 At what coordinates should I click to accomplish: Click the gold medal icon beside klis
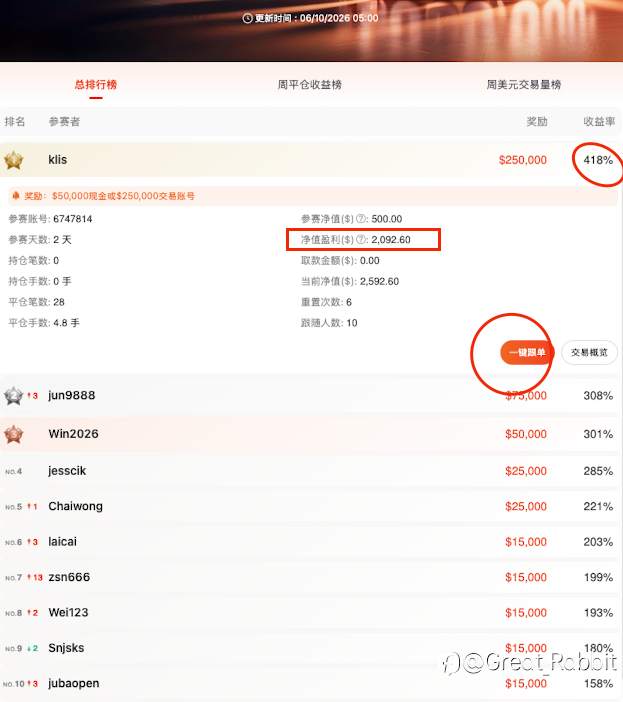pos(13,160)
